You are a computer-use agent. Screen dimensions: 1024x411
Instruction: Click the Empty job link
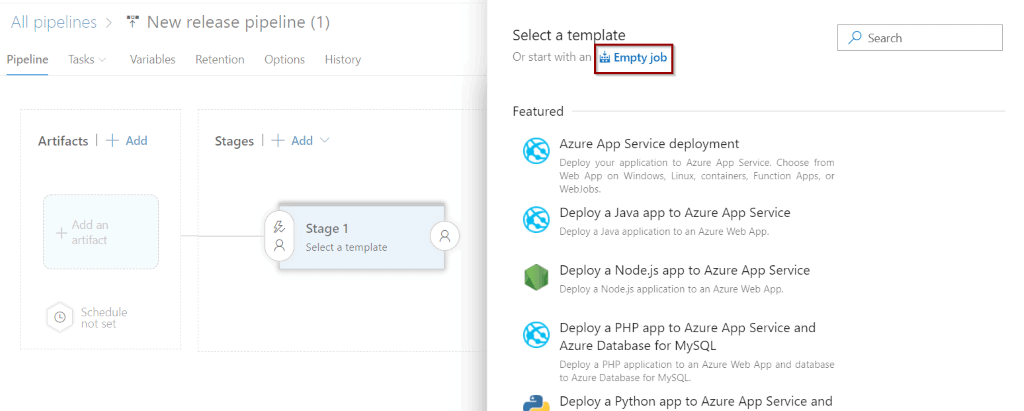pyautogui.click(x=640, y=58)
